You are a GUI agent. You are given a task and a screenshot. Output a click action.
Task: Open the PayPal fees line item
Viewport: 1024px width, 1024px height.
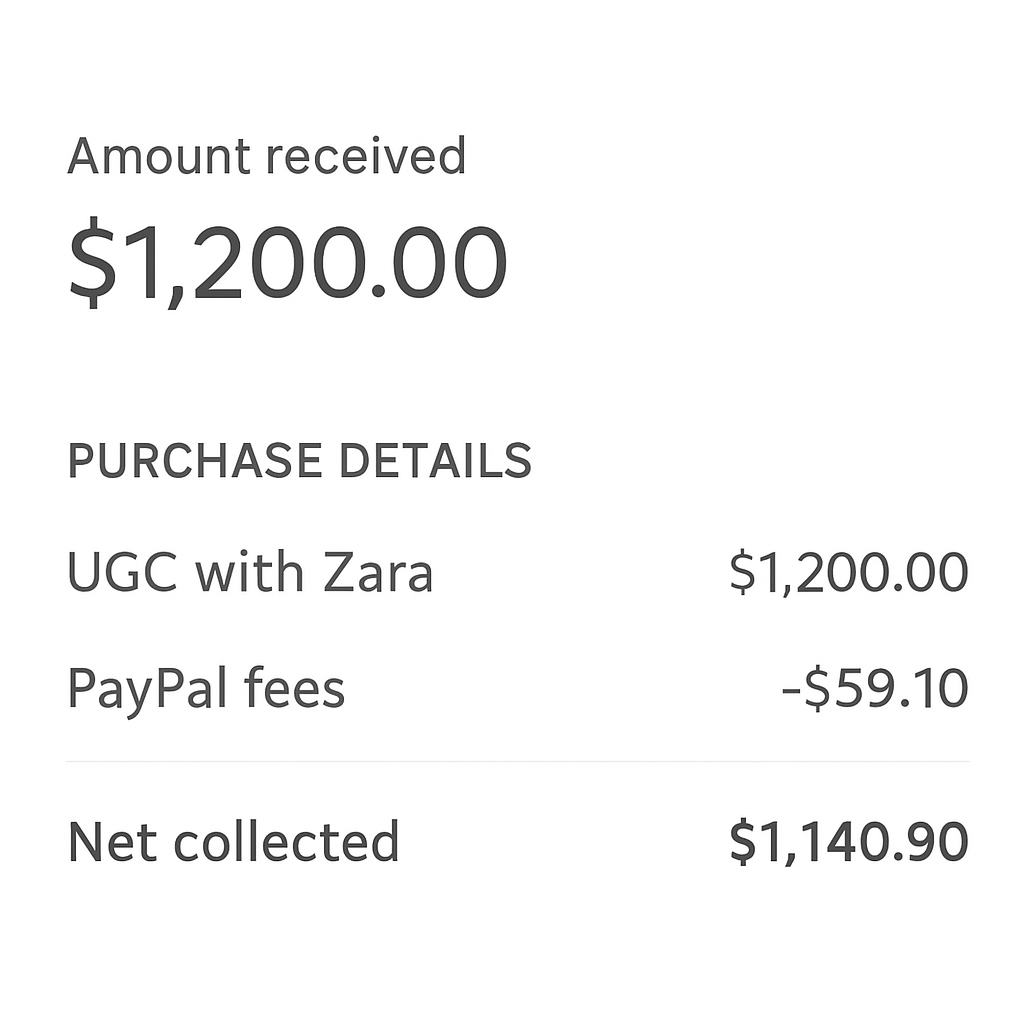206,690
